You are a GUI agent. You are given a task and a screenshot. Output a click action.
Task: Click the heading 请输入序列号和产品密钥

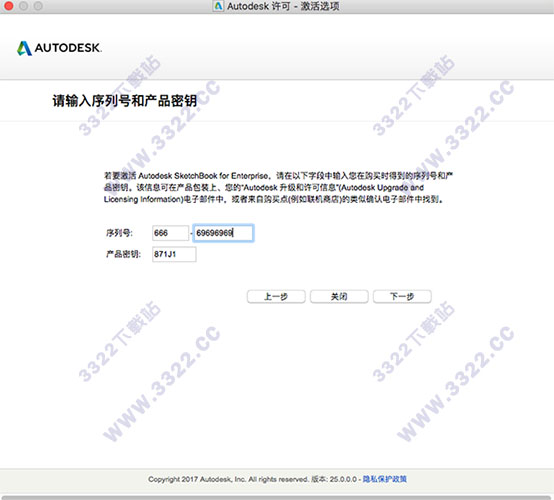pyautogui.click(x=125, y=101)
